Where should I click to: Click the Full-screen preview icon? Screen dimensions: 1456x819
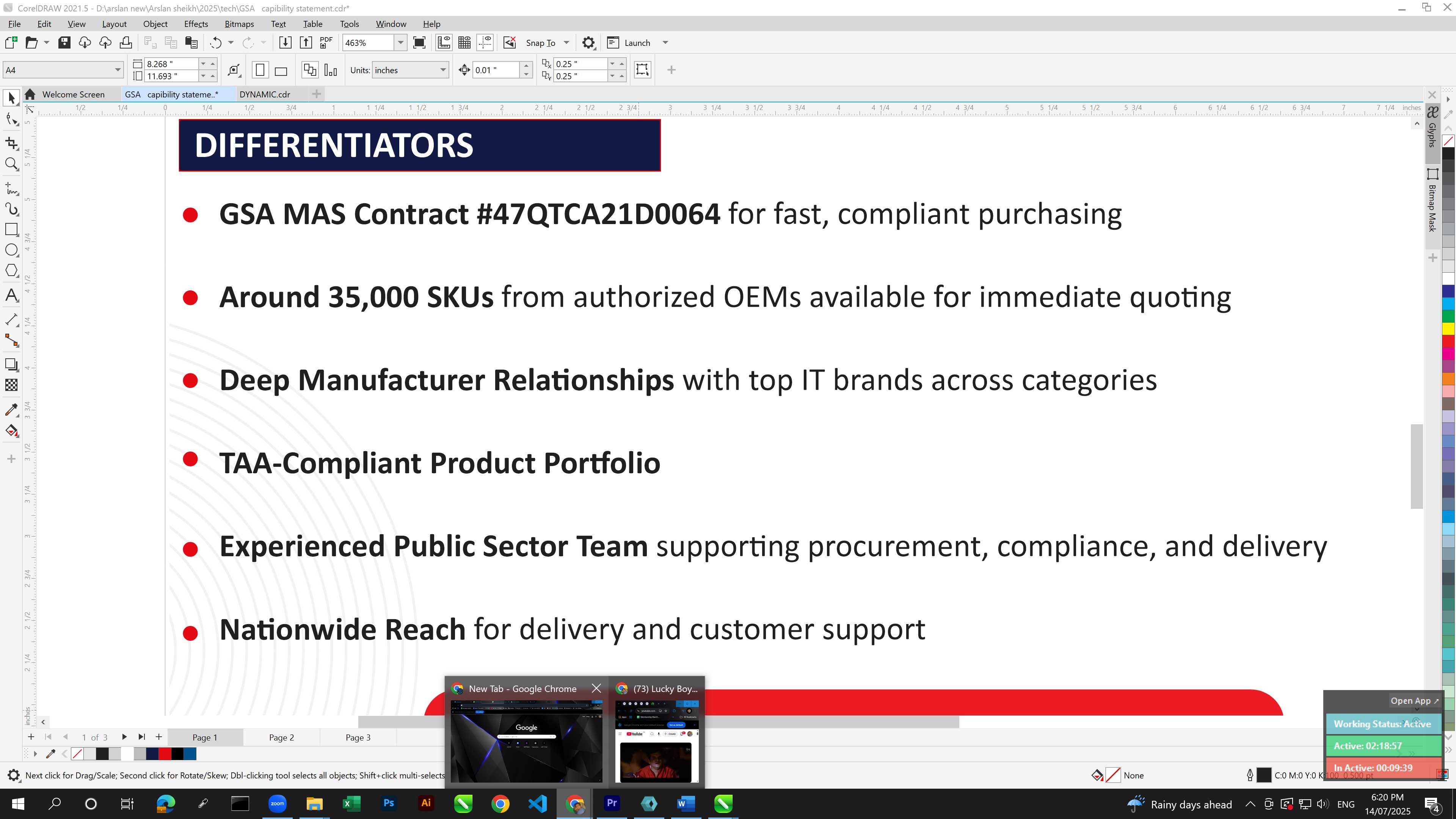[x=419, y=43]
